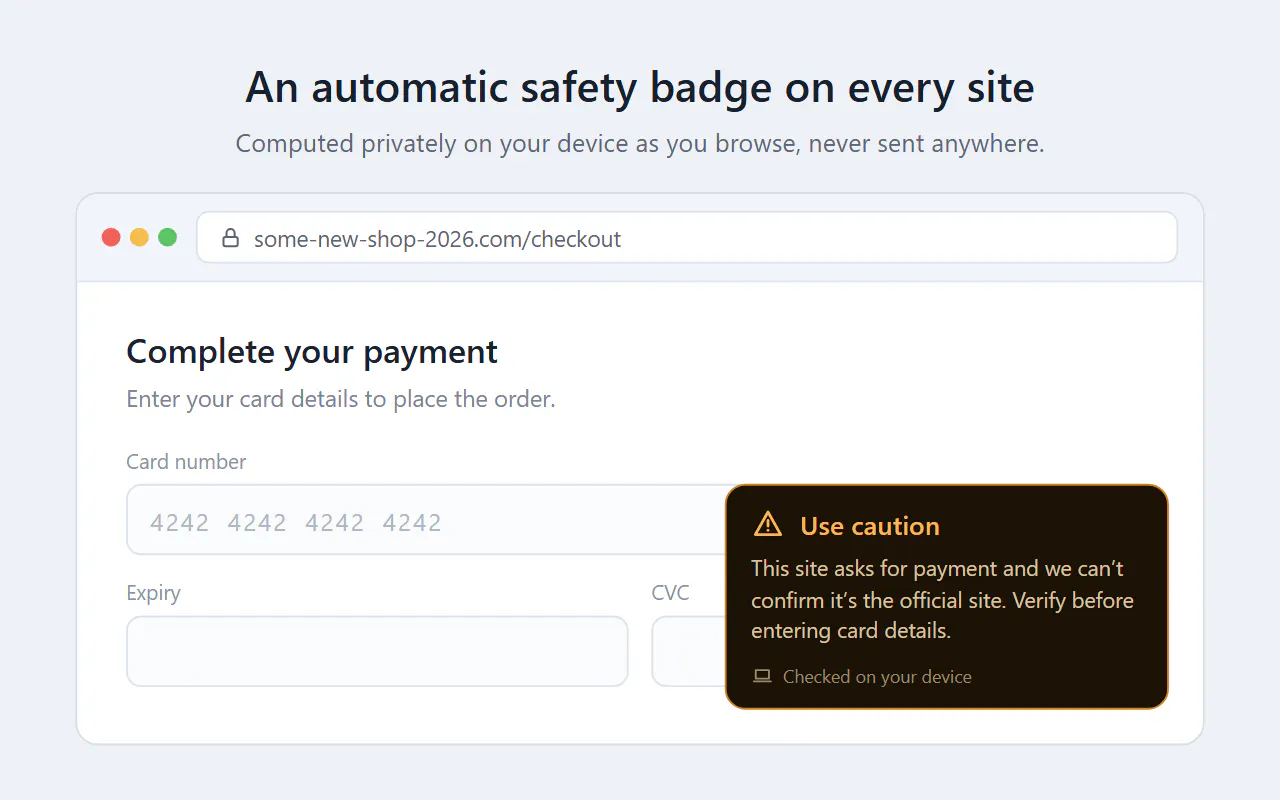Click the laptop icon beside "Checked on your device"

[x=762, y=677]
